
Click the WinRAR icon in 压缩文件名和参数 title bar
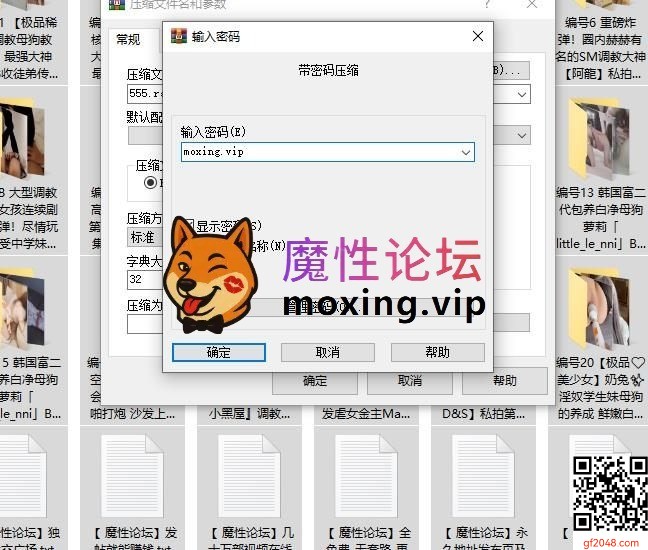(116, 4)
